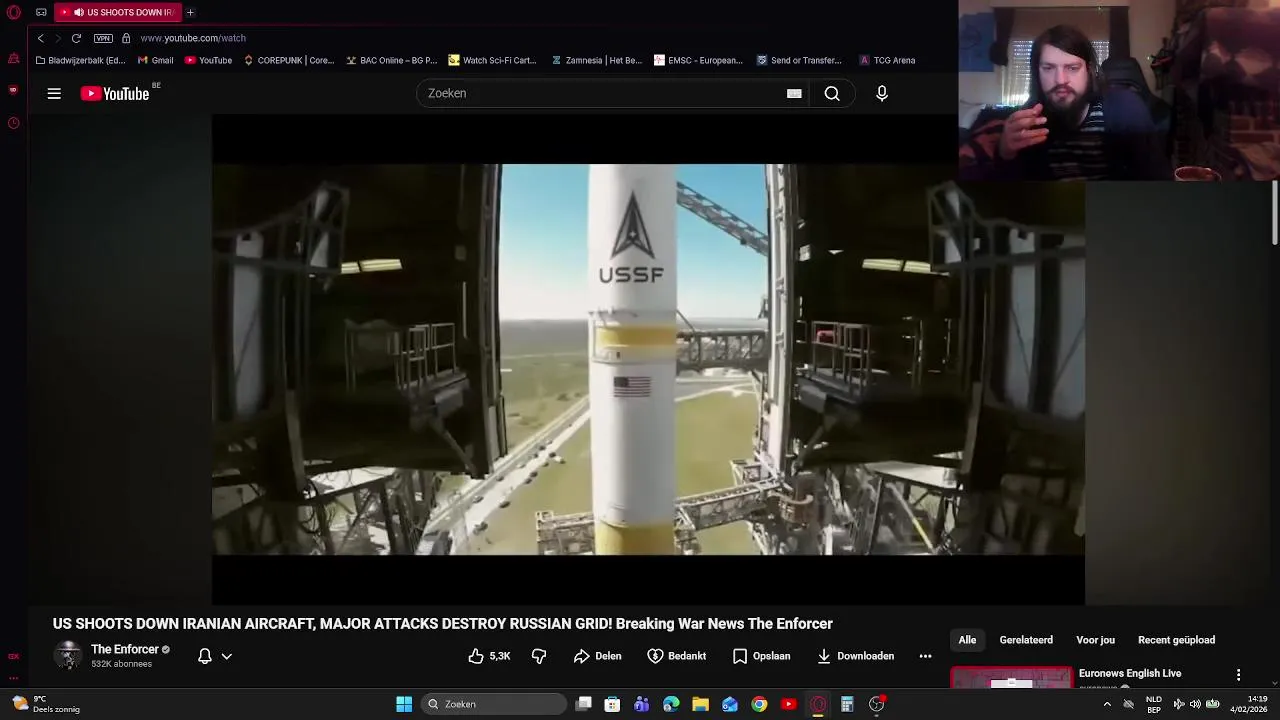Toggle the Opera VPN badge
This screenshot has height=720, width=1280.
[x=103, y=38]
